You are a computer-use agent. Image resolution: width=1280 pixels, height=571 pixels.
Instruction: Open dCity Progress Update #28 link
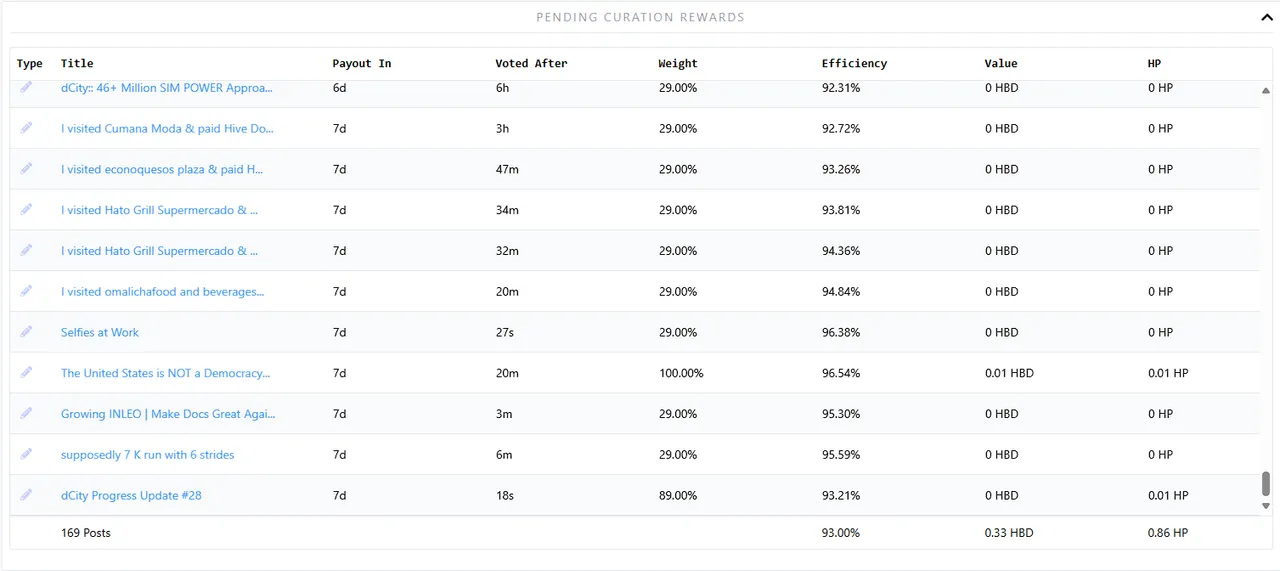click(x=131, y=495)
